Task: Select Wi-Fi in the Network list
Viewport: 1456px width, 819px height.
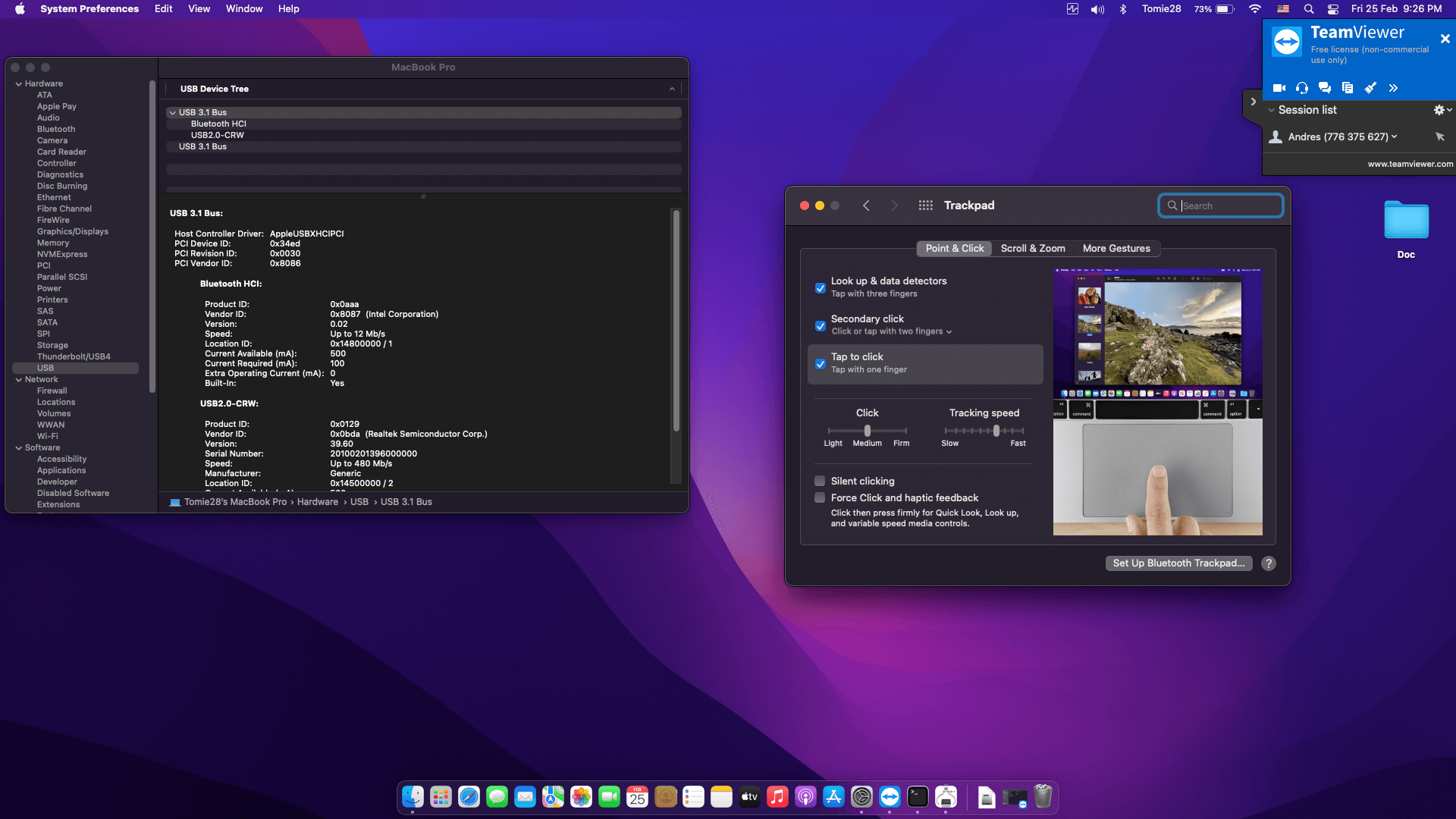Action: (x=48, y=436)
